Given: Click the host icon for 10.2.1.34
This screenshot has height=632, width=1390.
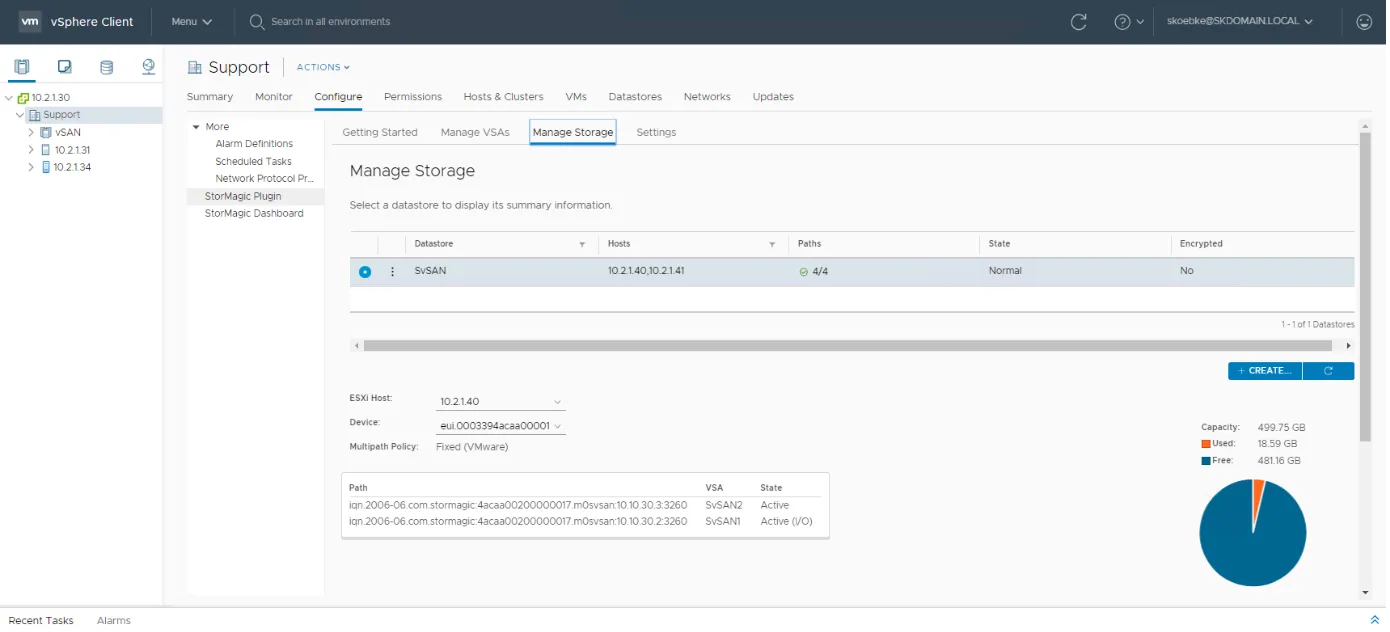Looking at the screenshot, I should tap(46, 167).
